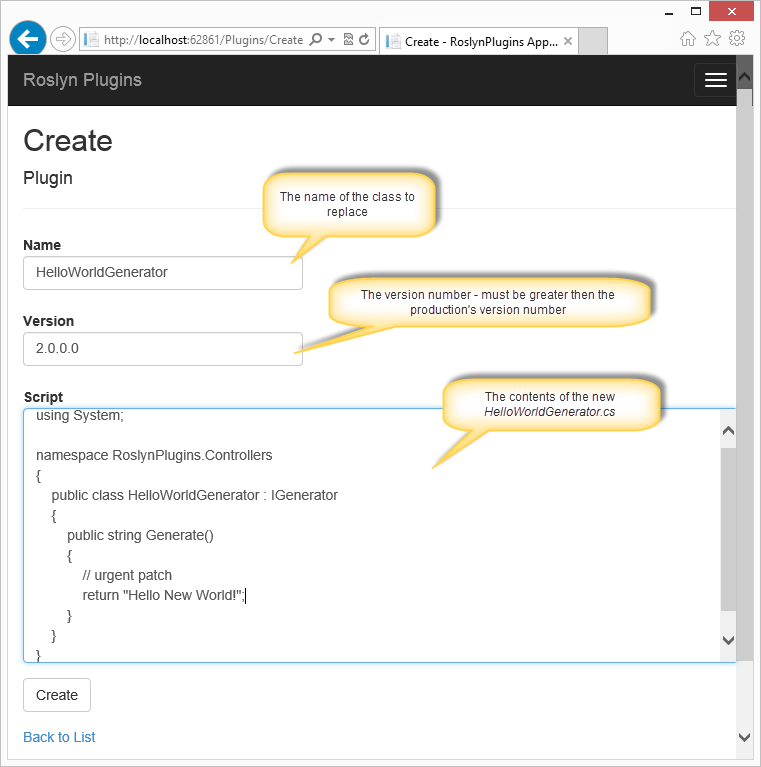Click the search magnifier in address bar
This screenshot has height=767, width=761.
click(x=316, y=39)
